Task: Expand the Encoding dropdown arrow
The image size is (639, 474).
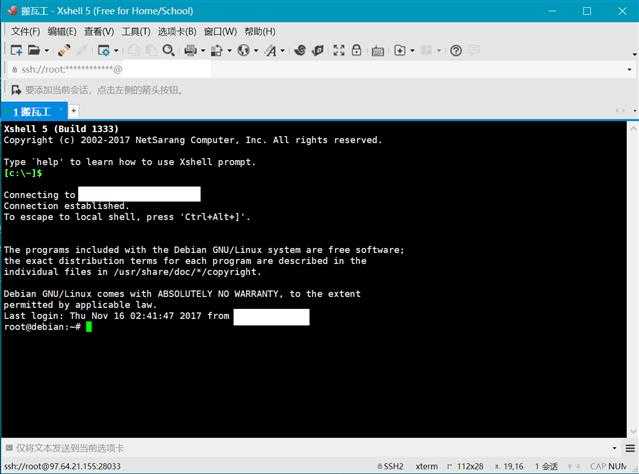Action: pyautogui.click(x=256, y=51)
